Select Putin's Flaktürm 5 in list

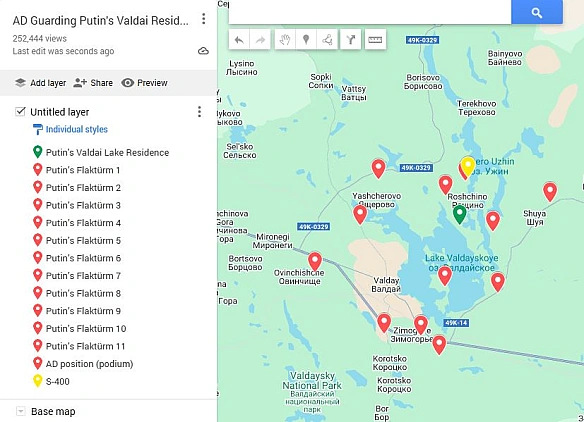[83, 241]
